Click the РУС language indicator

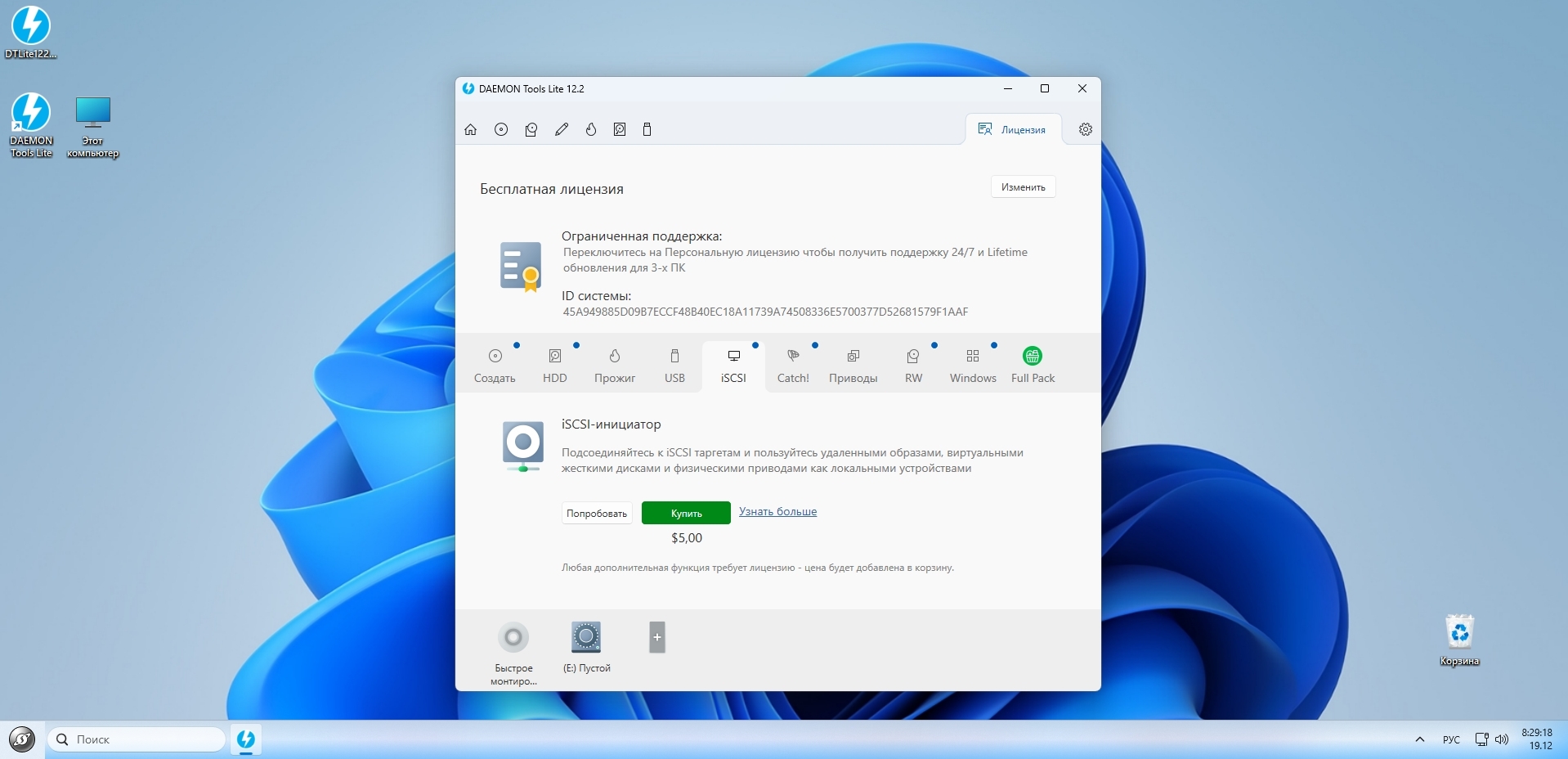[1451, 739]
